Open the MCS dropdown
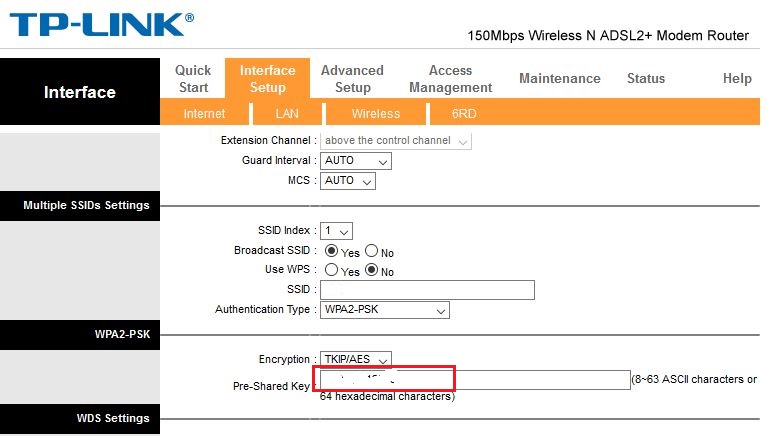The image size is (772, 436). point(348,181)
